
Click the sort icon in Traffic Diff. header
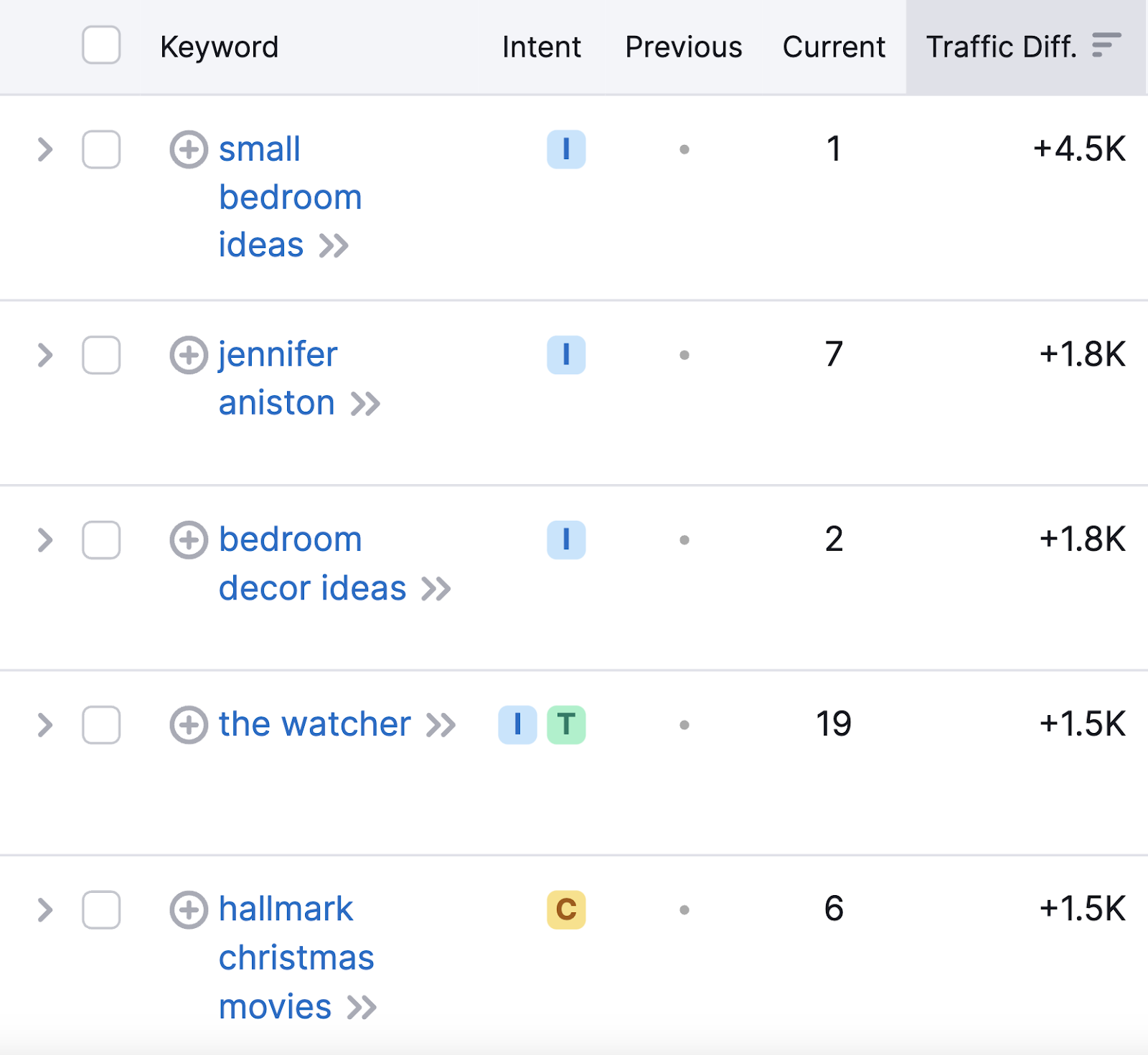coord(1106,45)
